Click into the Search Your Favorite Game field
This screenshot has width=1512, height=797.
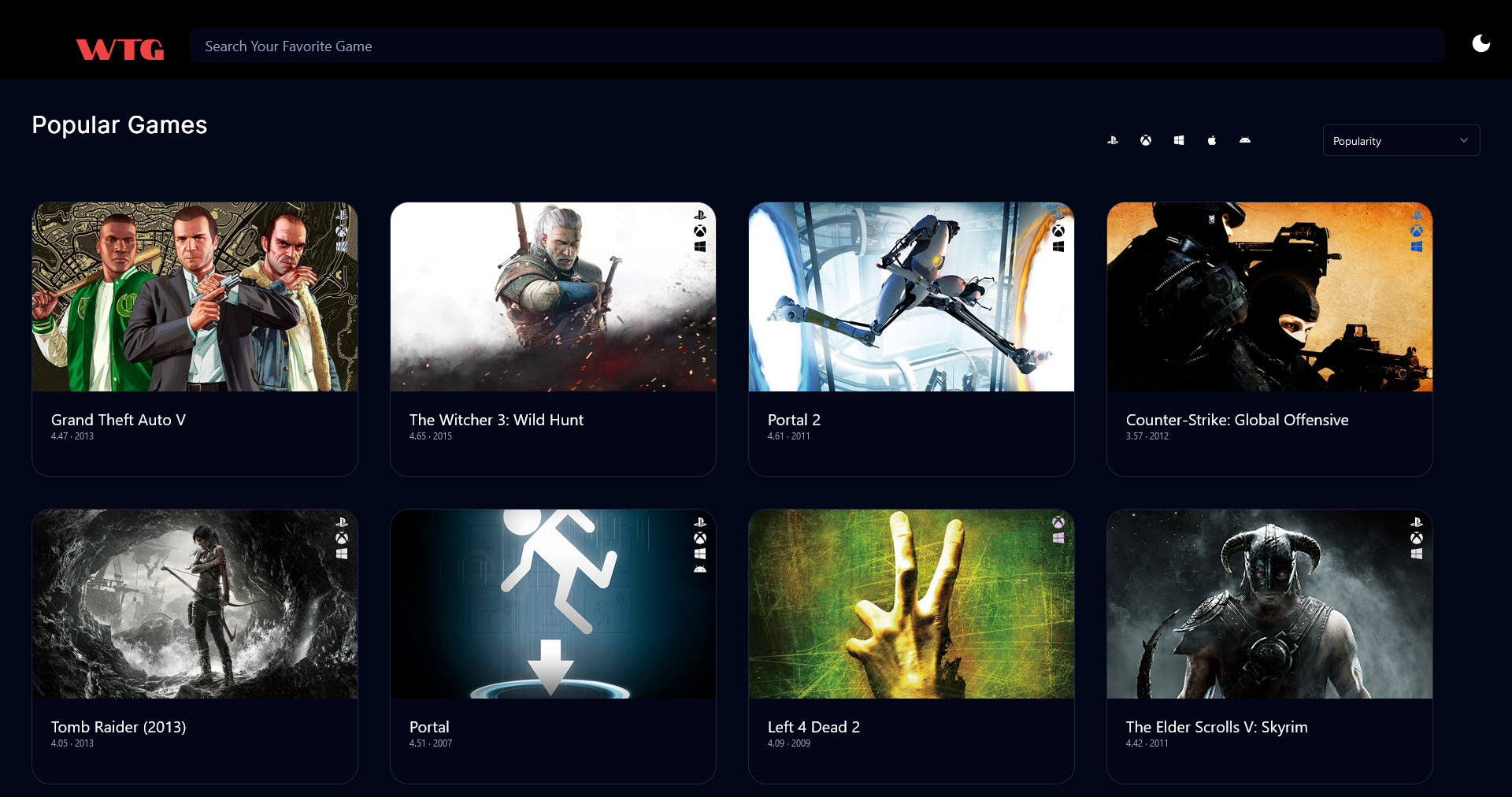click(x=816, y=46)
